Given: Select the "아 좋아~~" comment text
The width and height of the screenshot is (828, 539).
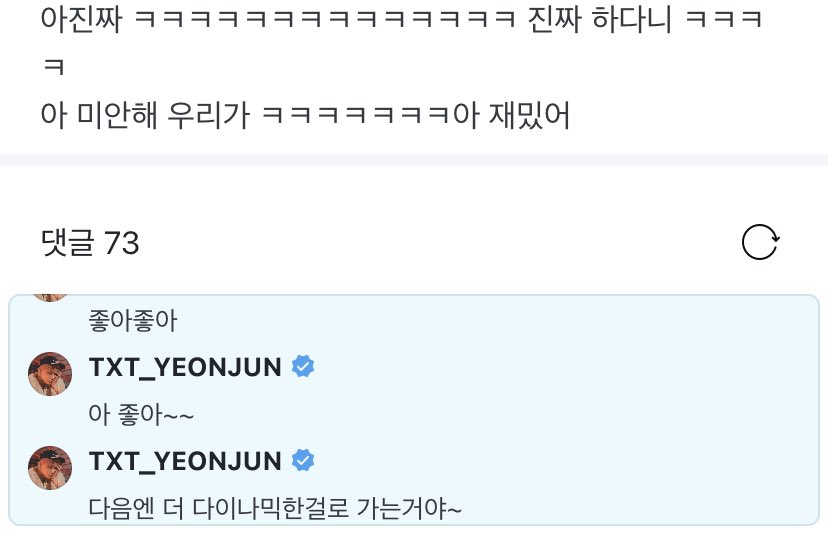Looking at the screenshot, I should tap(141, 414).
